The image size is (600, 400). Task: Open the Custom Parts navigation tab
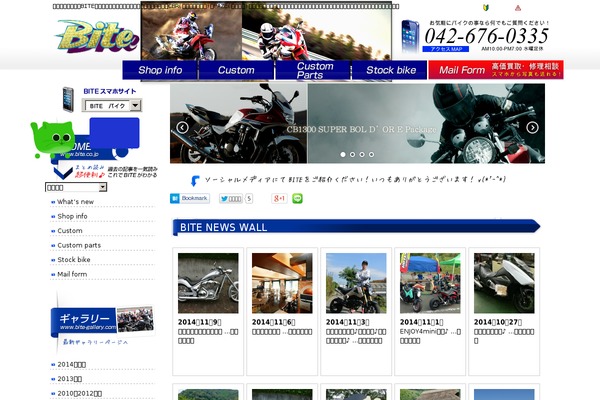(x=313, y=70)
